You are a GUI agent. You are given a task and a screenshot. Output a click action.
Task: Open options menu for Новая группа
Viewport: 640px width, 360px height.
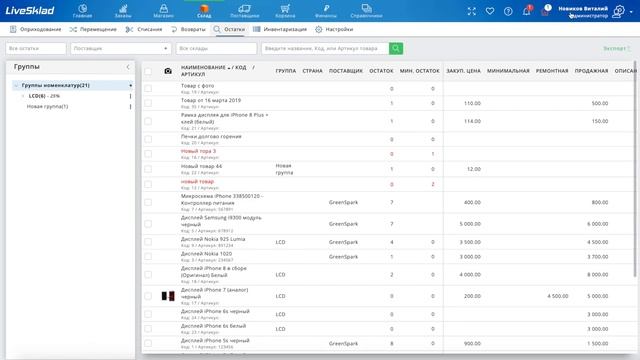click(x=130, y=107)
